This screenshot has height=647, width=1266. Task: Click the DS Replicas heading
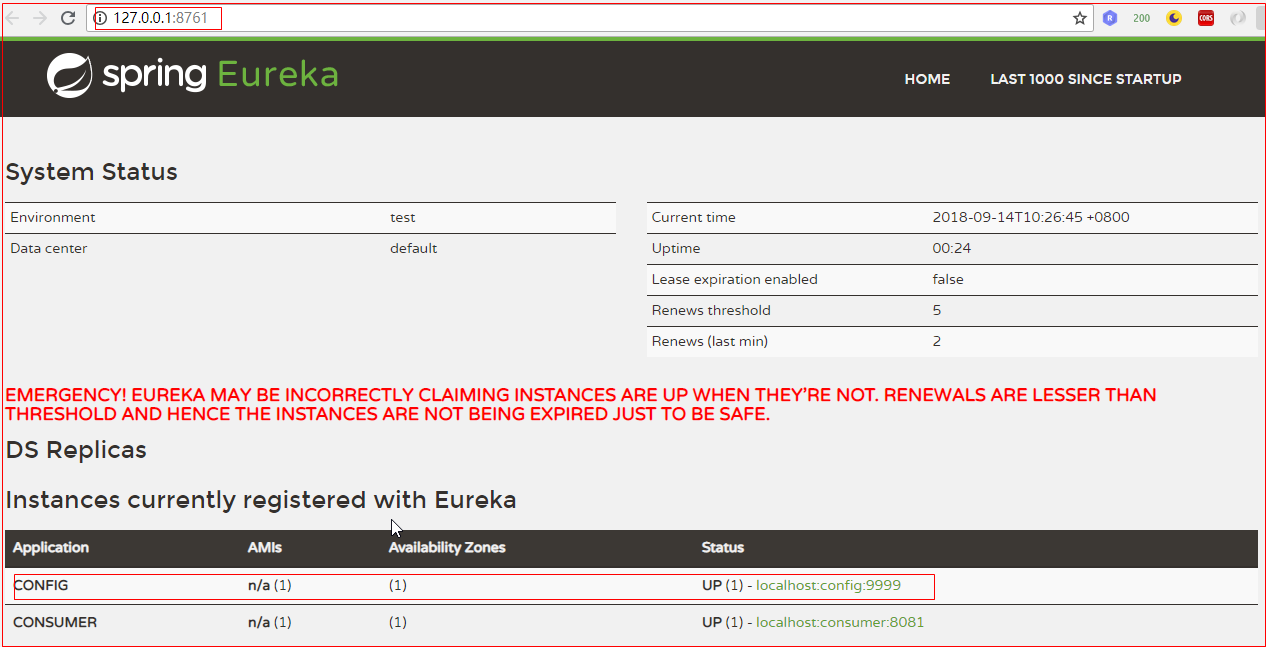tap(76, 450)
